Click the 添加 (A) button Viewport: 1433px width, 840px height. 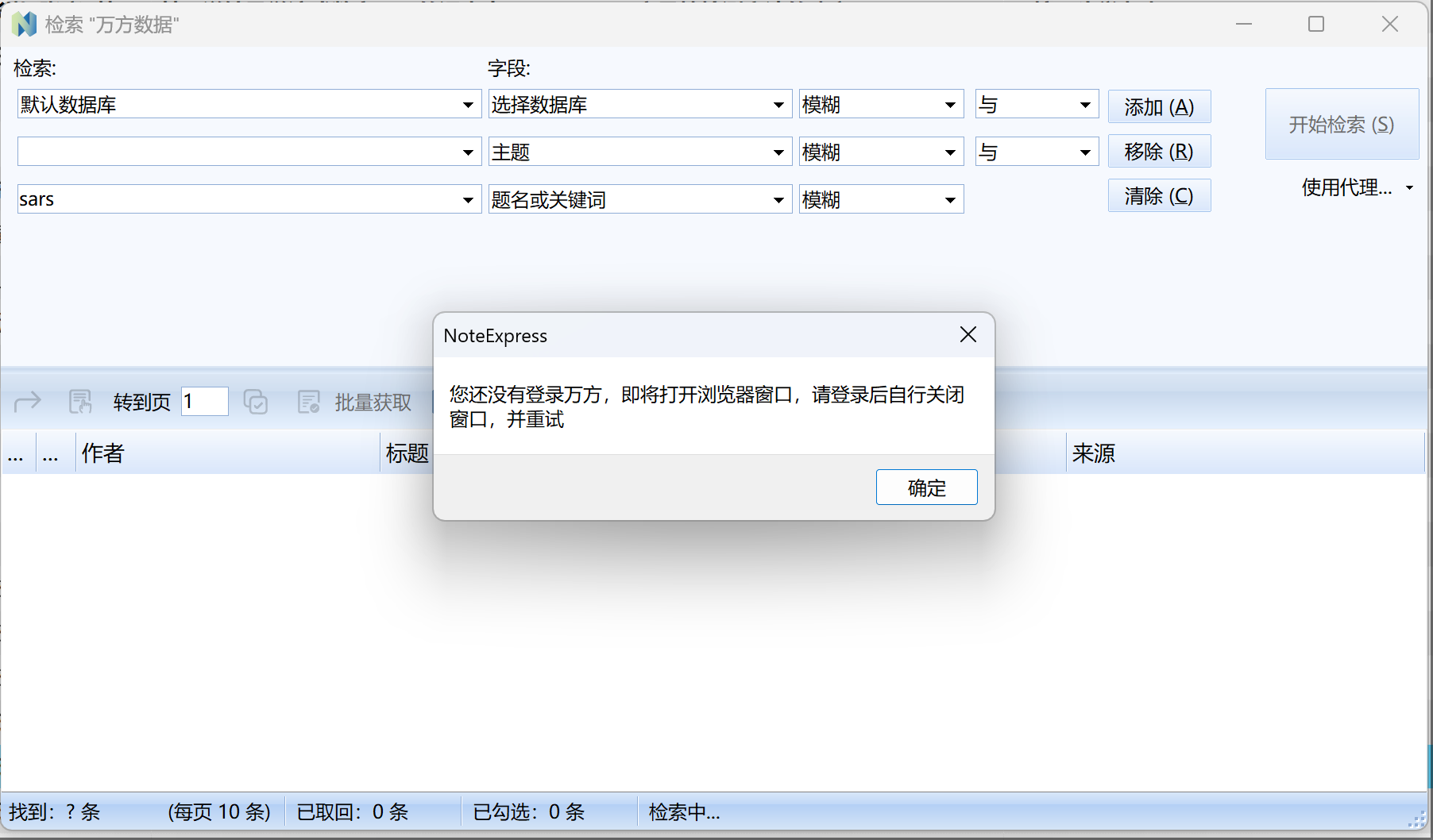point(1159,106)
